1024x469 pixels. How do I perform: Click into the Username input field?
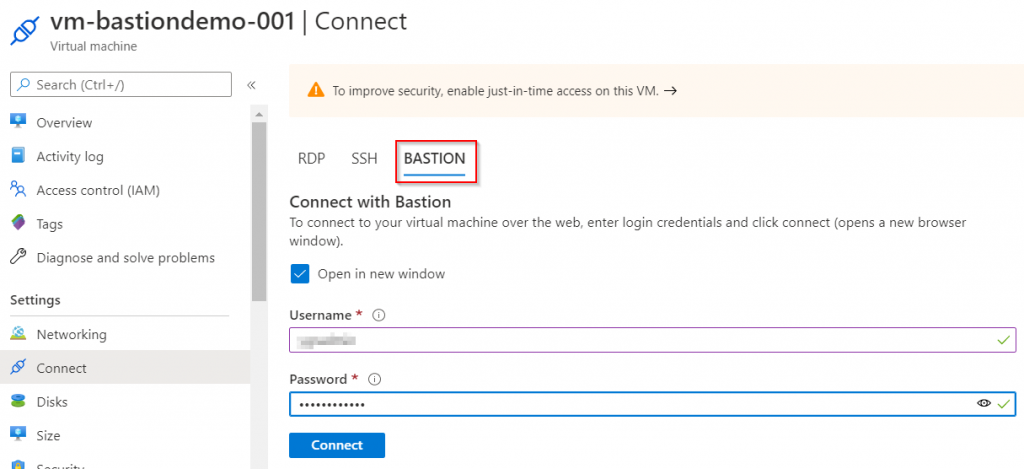point(652,340)
